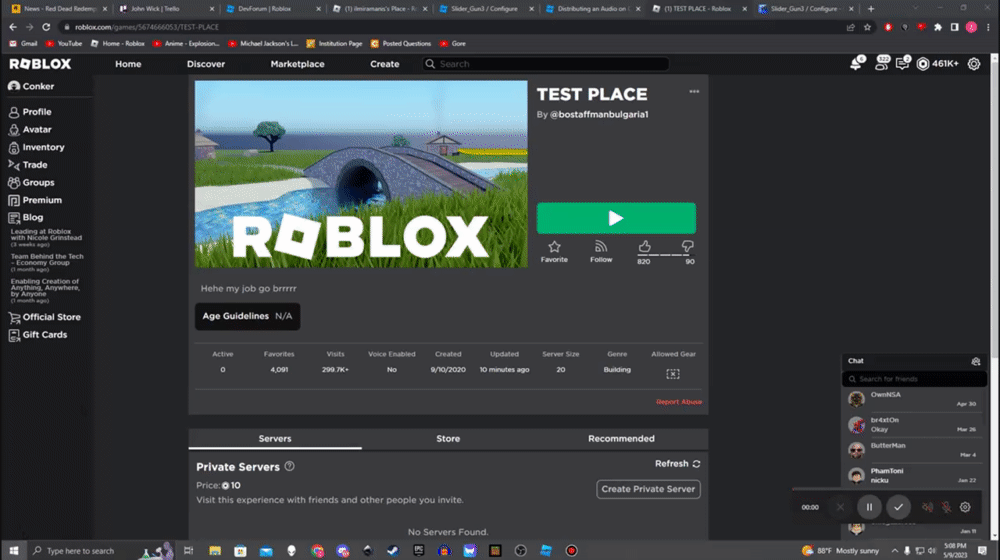
Task: Open the browser Extensions puzzle icon
Action: (938, 27)
